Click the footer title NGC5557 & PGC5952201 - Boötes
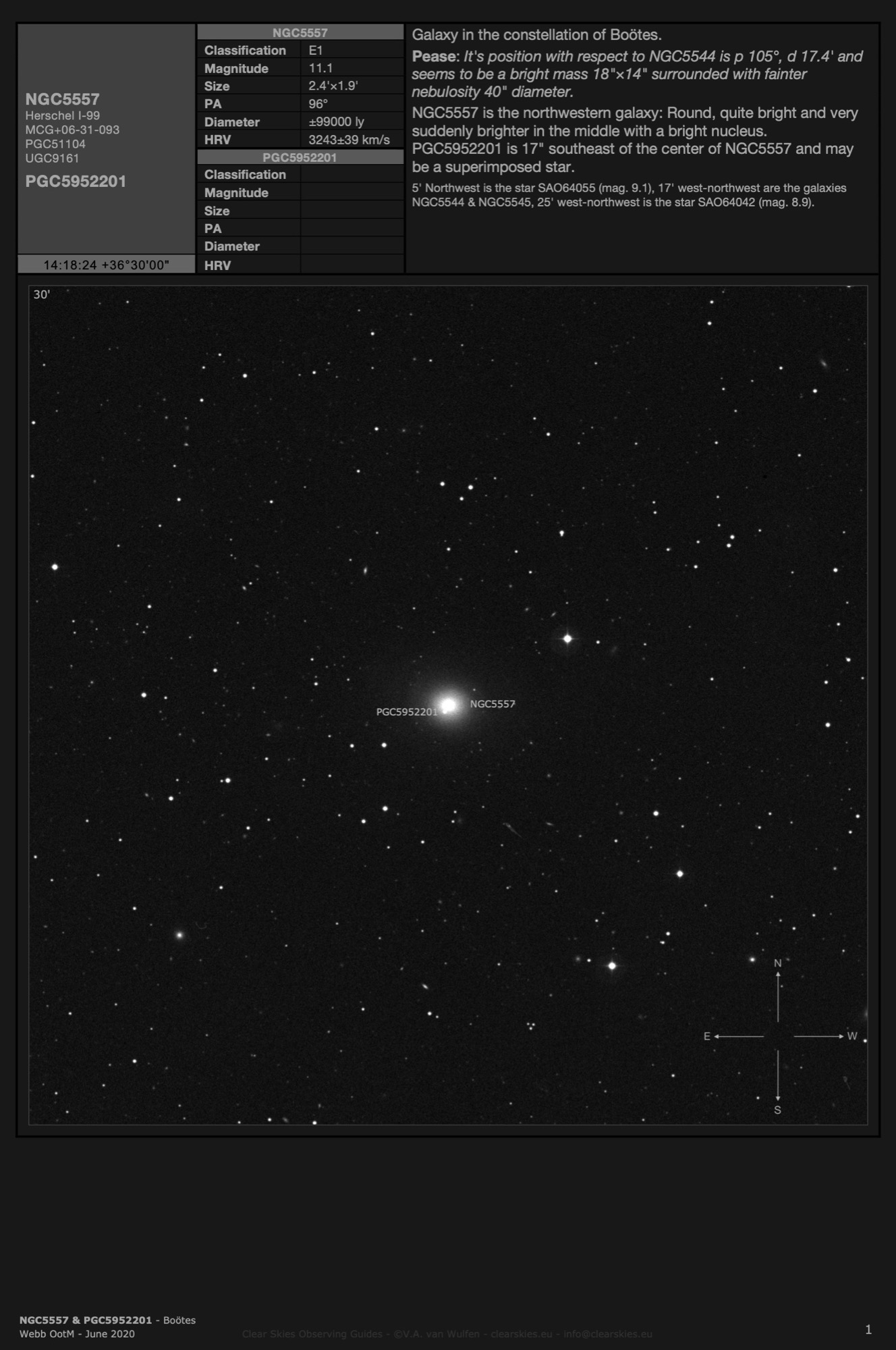 (x=107, y=1320)
